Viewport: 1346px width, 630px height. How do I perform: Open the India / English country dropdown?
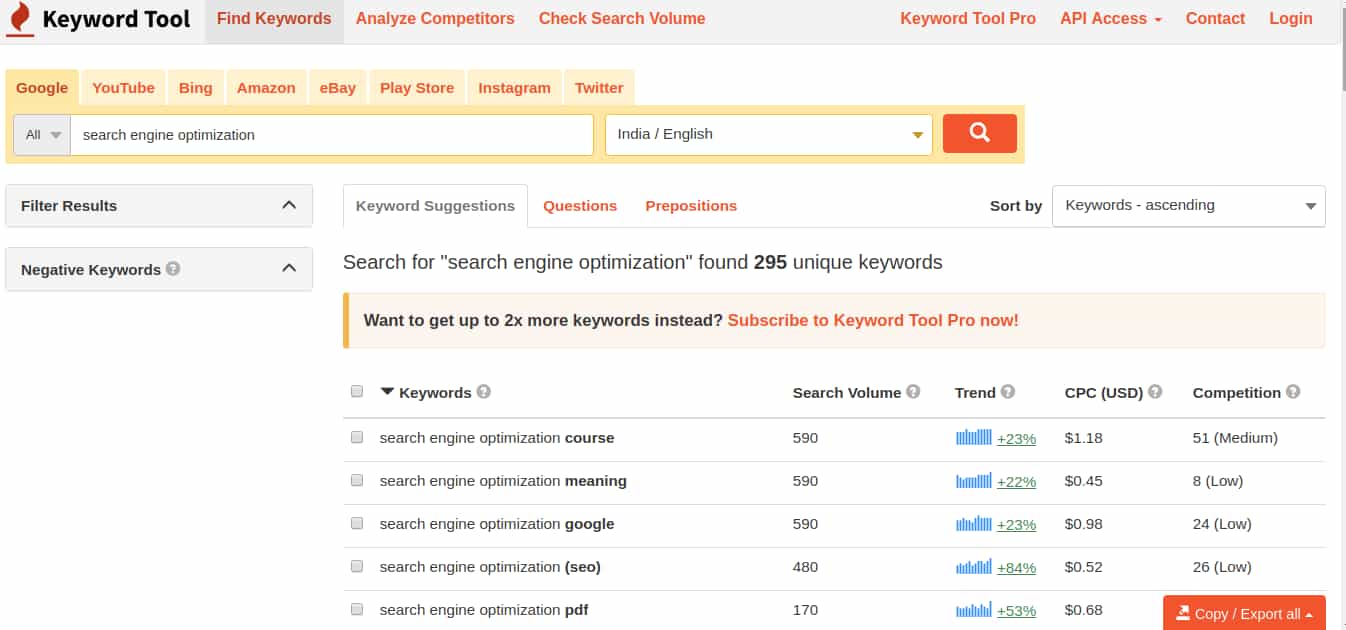click(x=769, y=134)
